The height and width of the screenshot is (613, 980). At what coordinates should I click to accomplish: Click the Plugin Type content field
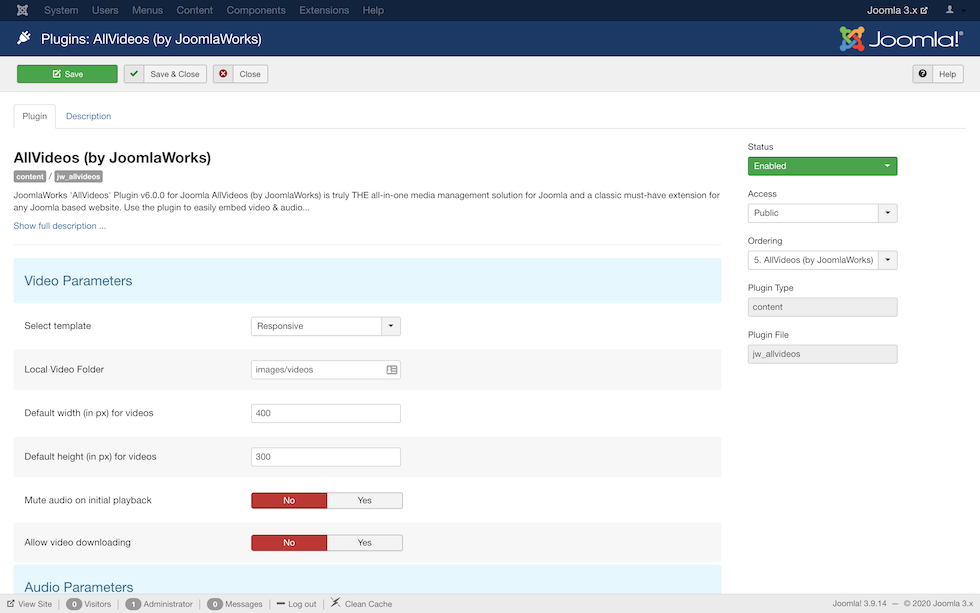822,307
